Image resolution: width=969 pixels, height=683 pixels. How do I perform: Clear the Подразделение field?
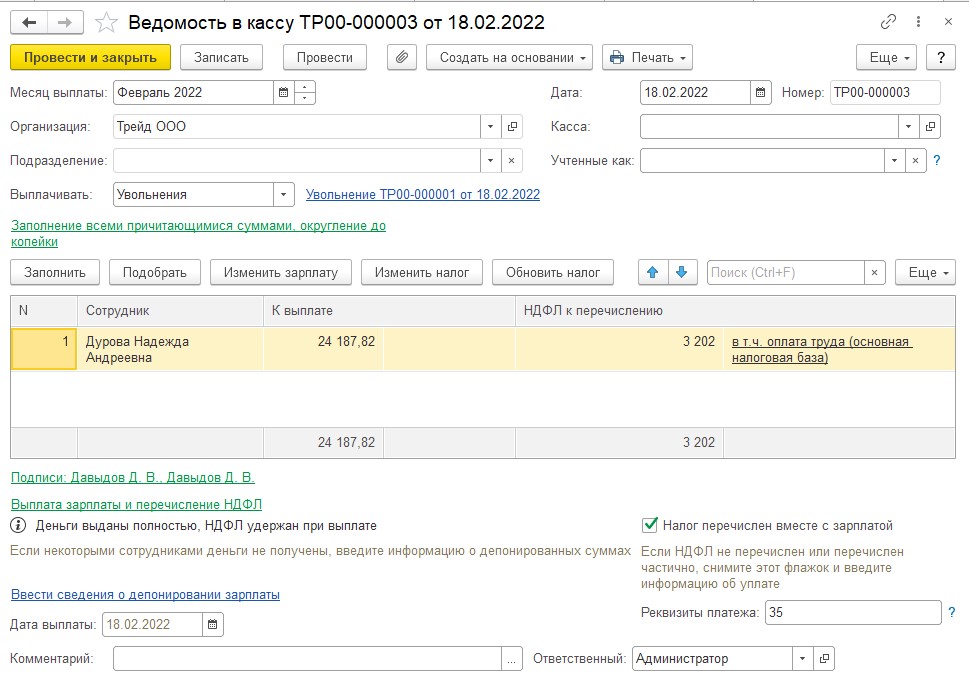pyautogui.click(x=511, y=161)
